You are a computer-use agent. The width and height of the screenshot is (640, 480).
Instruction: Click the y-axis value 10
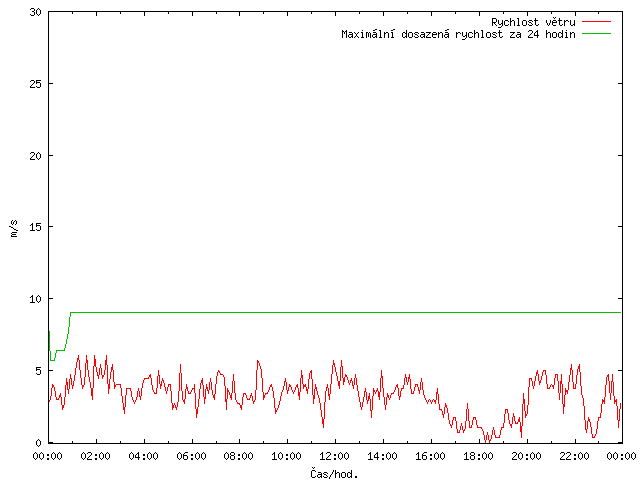click(36, 299)
